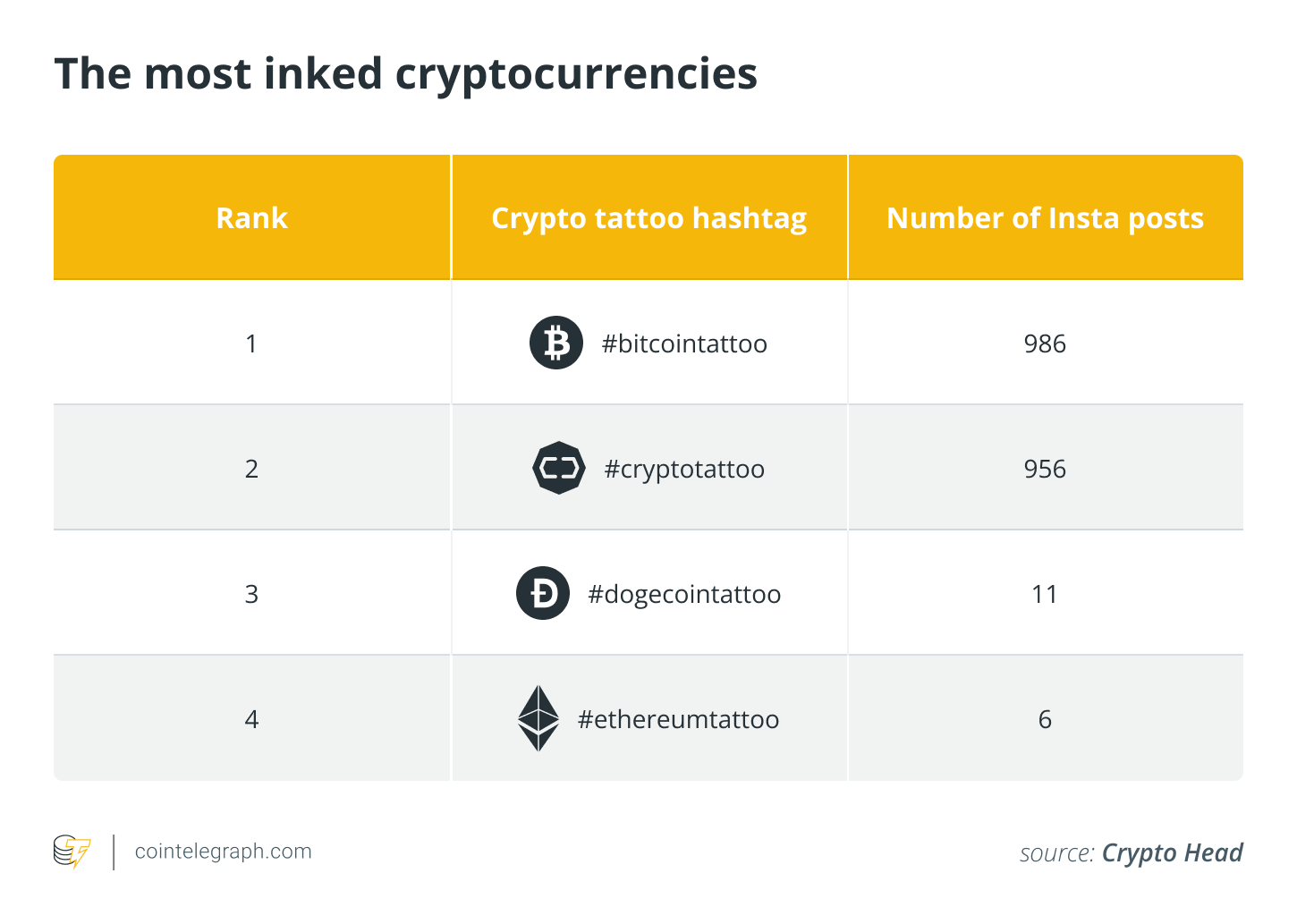1297x924 pixels.
Task: Open the cointelegraph.com link
Action: click(x=223, y=852)
